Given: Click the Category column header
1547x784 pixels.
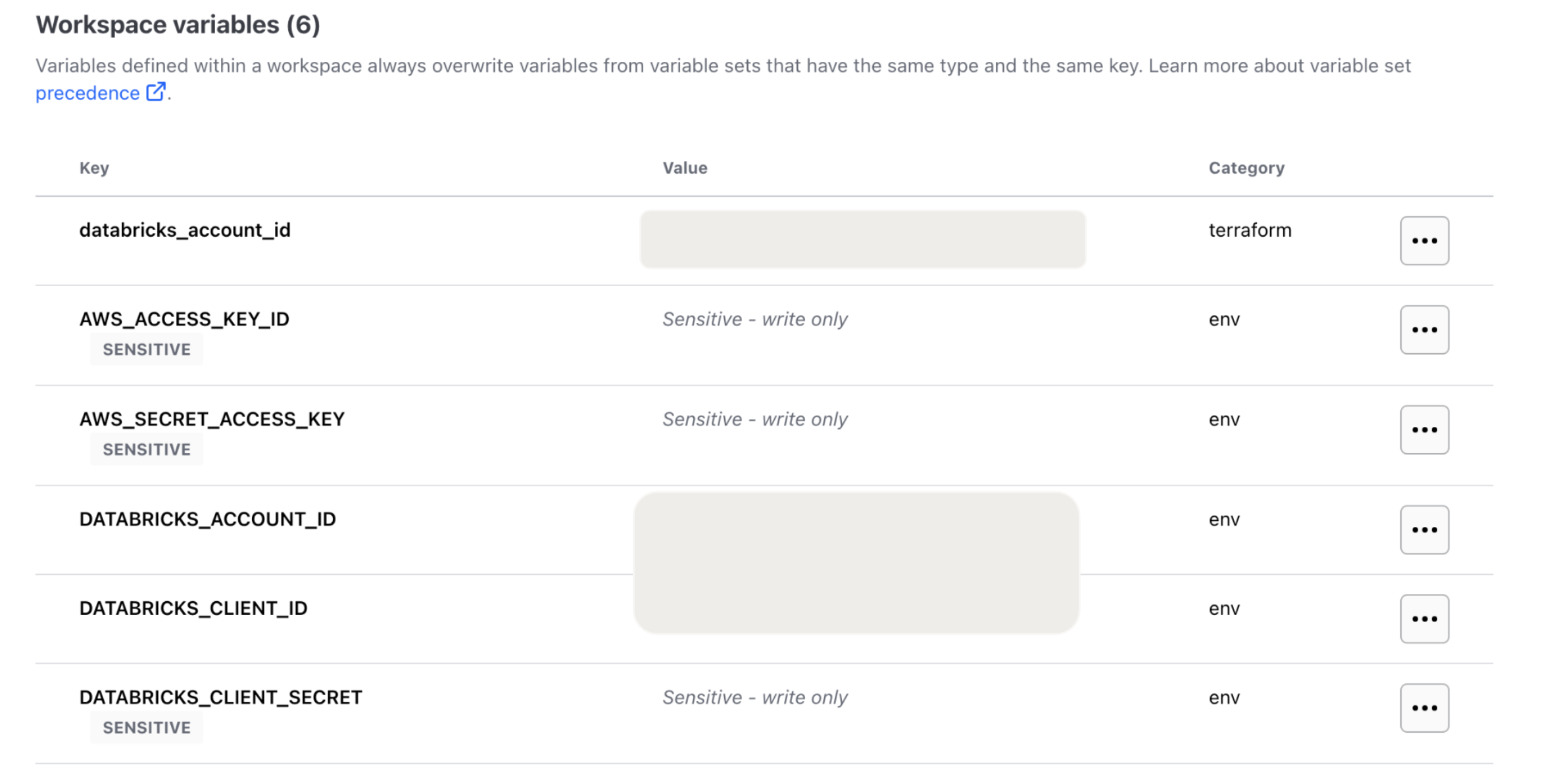Looking at the screenshot, I should tap(1246, 168).
